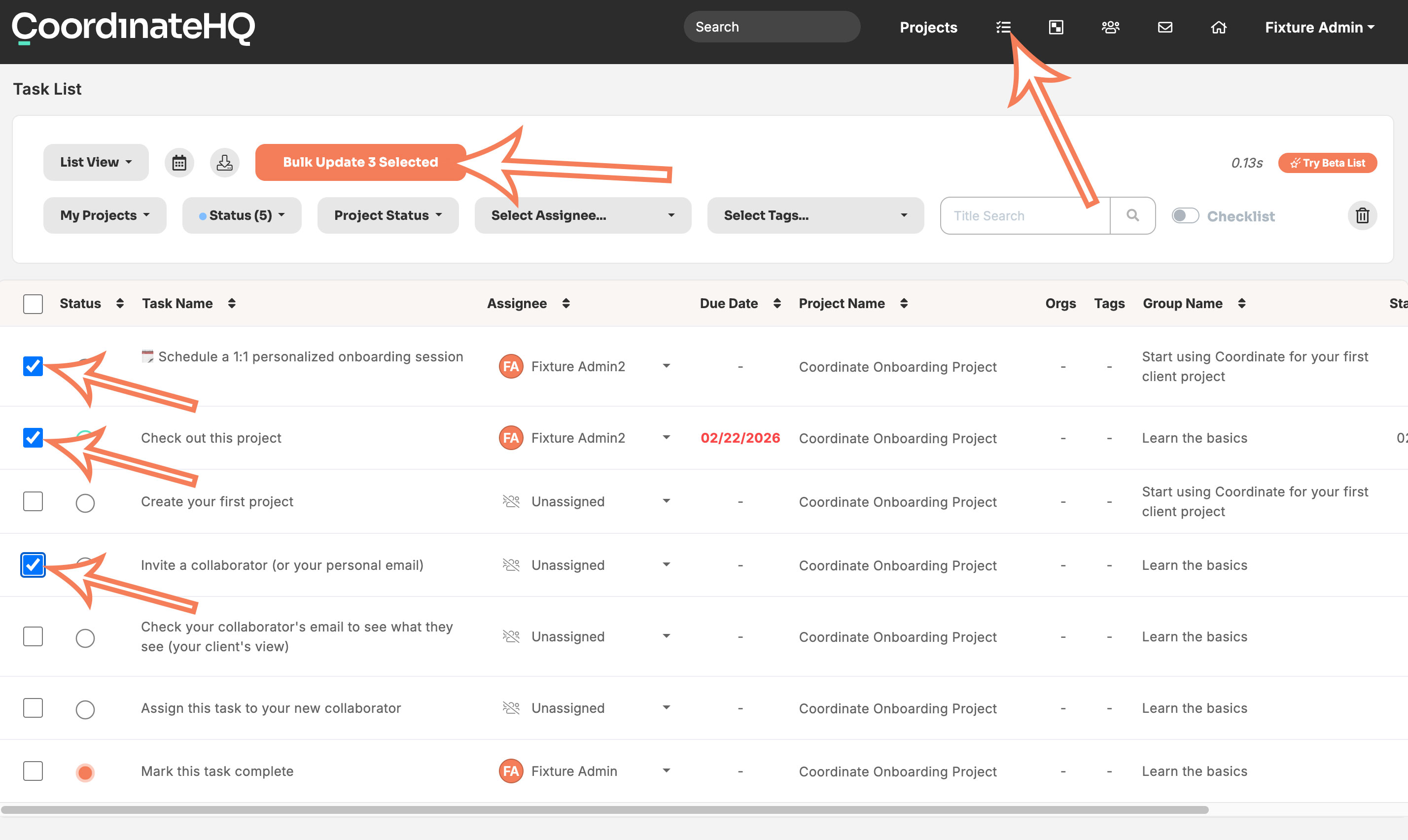Viewport: 1408px width, 840px height.
Task: Sort by Group Name column arrows
Action: [x=1242, y=303]
